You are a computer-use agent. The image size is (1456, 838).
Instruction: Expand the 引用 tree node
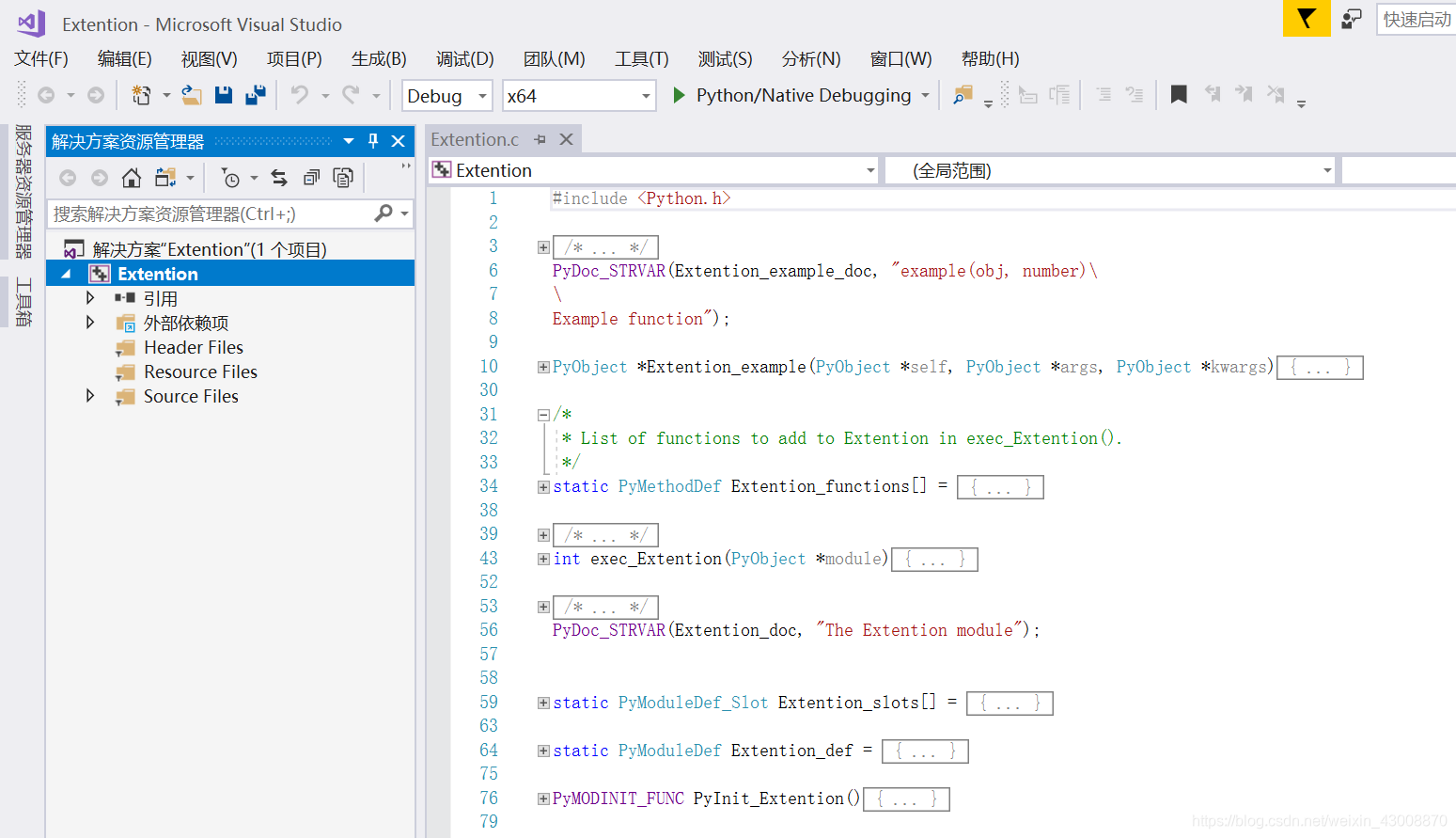tap(90, 298)
